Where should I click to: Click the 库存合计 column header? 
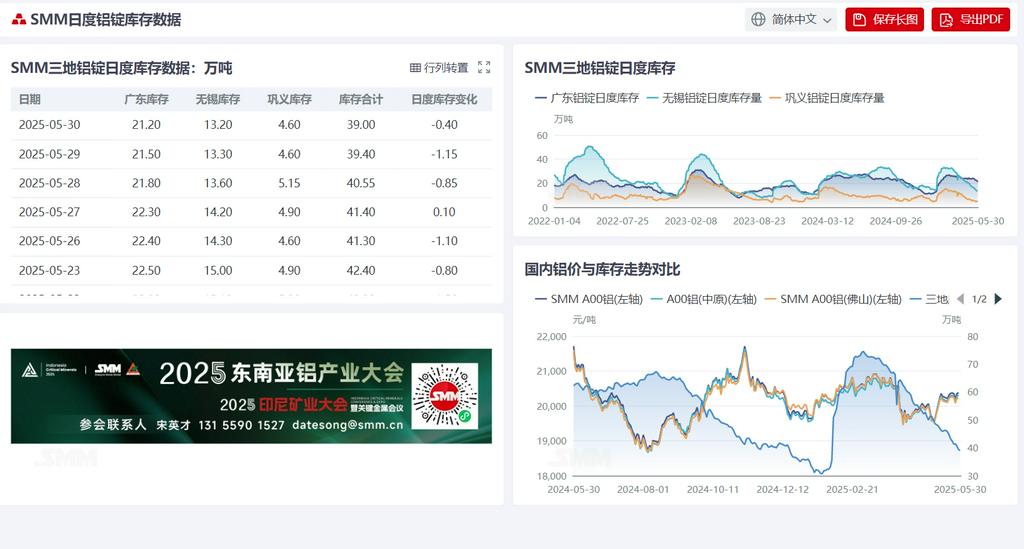pos(360,99)
